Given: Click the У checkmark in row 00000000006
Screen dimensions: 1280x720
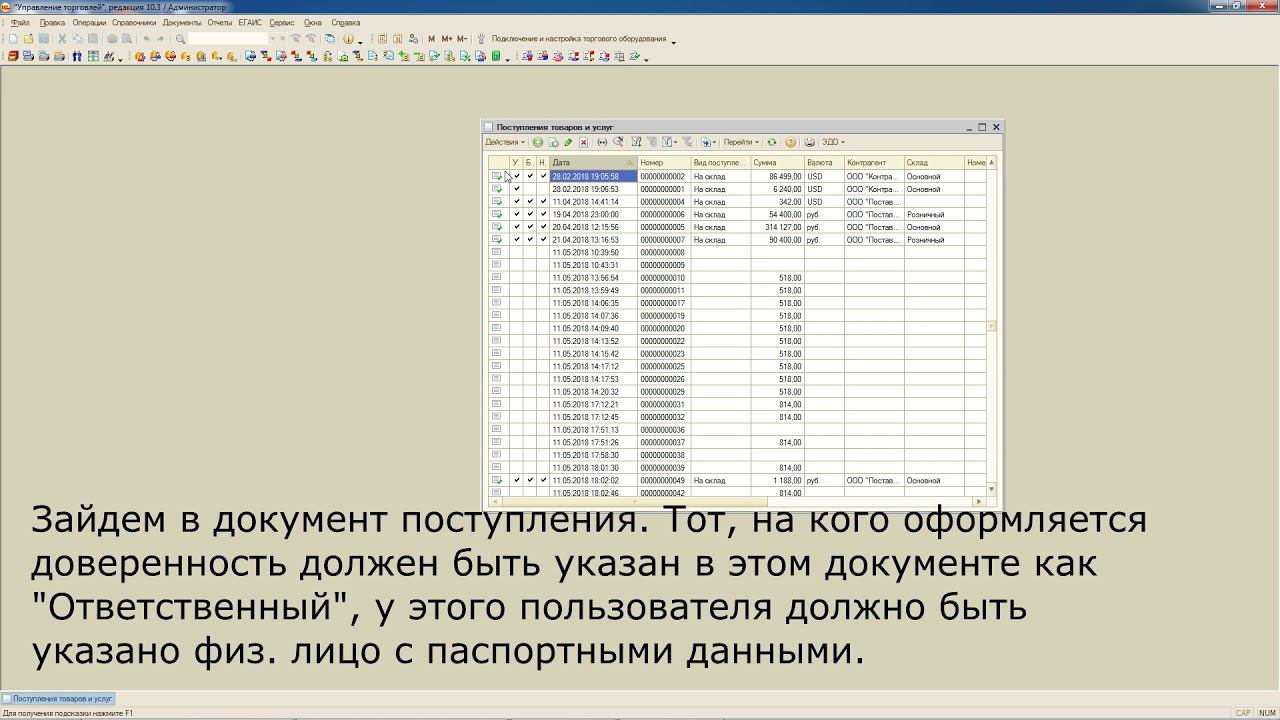Looking at the screenshot, I should [x=517, y=214].
